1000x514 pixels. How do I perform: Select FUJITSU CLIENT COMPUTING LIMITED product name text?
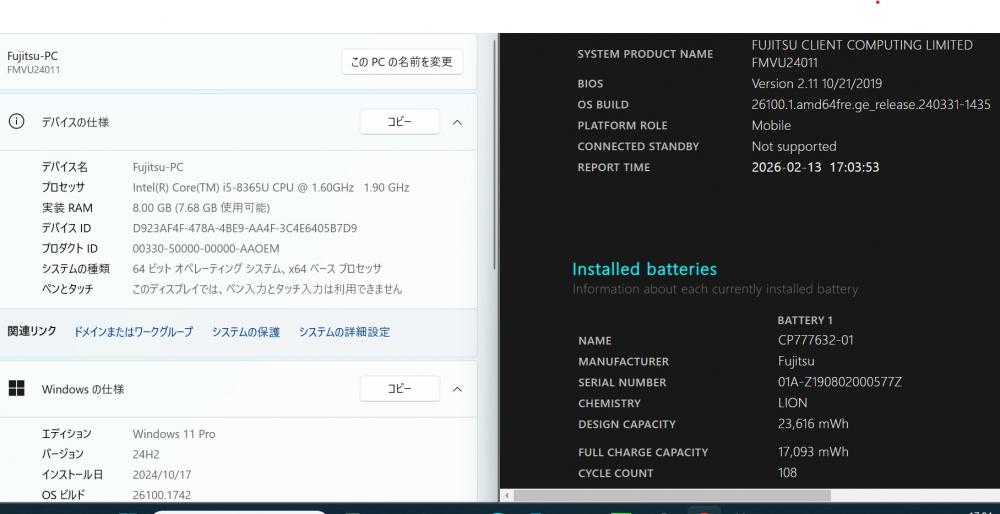[x=862, y=45]
